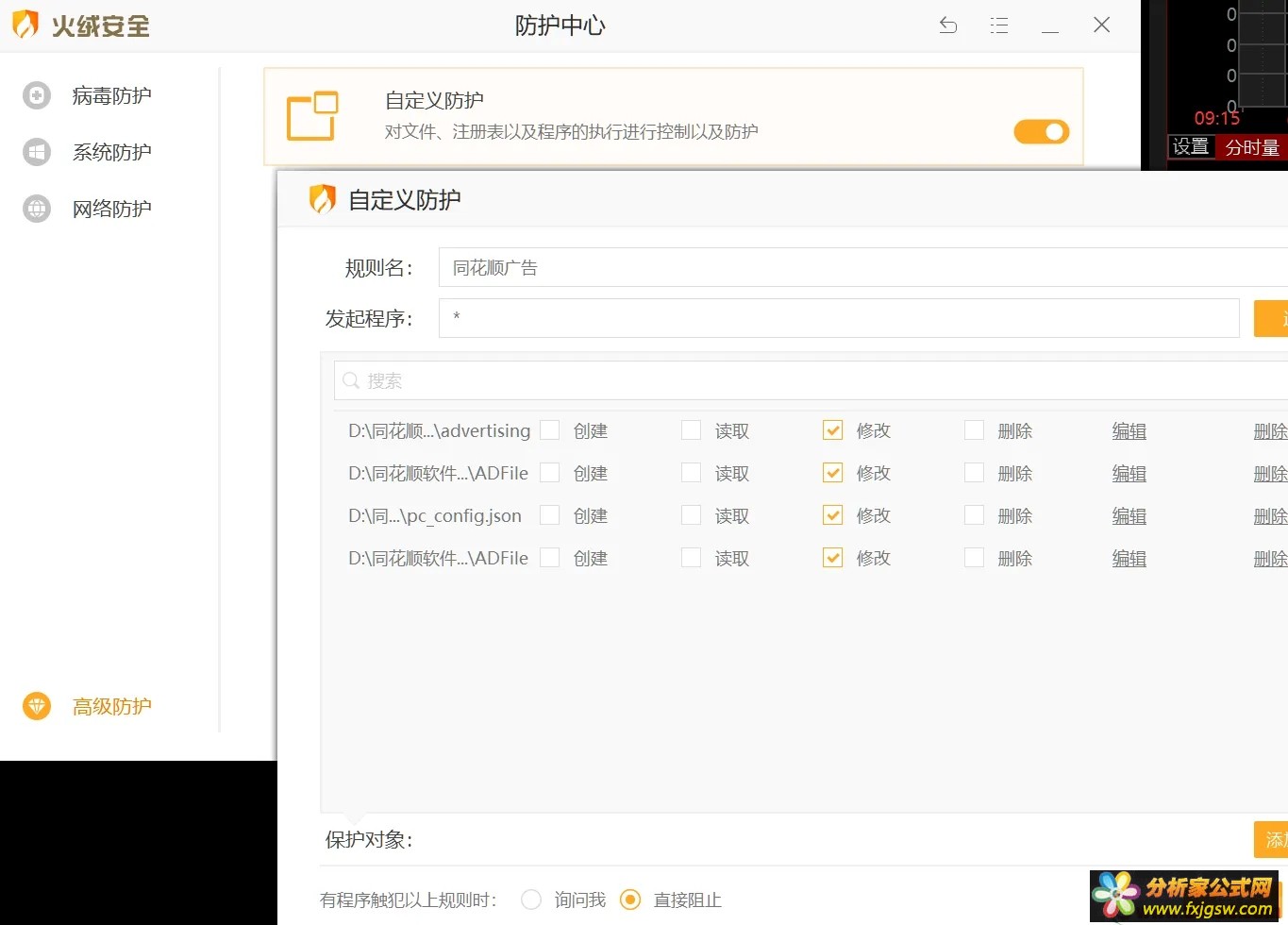Click the Huorong flame logo in title bar

tap(25, 25)
